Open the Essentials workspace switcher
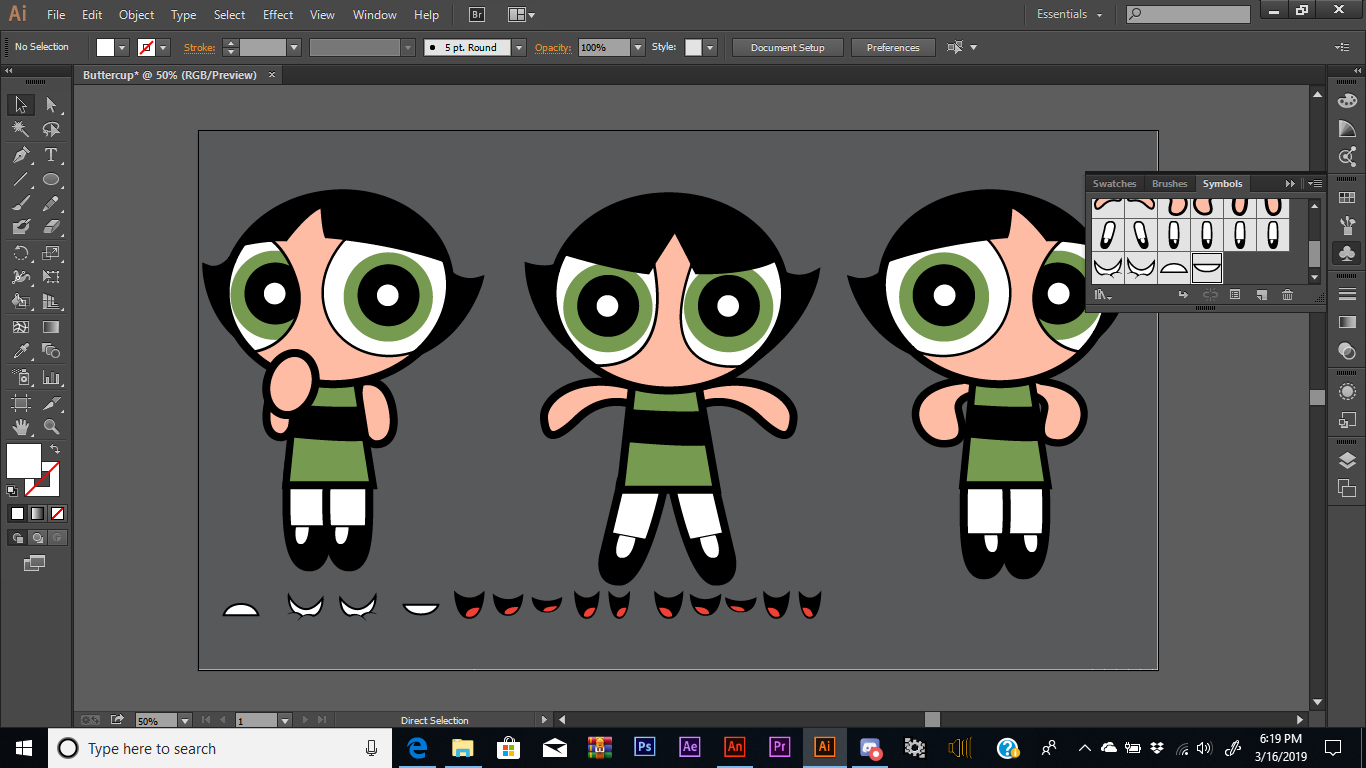Image resolution: width=1366 pixels, height=768 pixels. (1069, 15)
